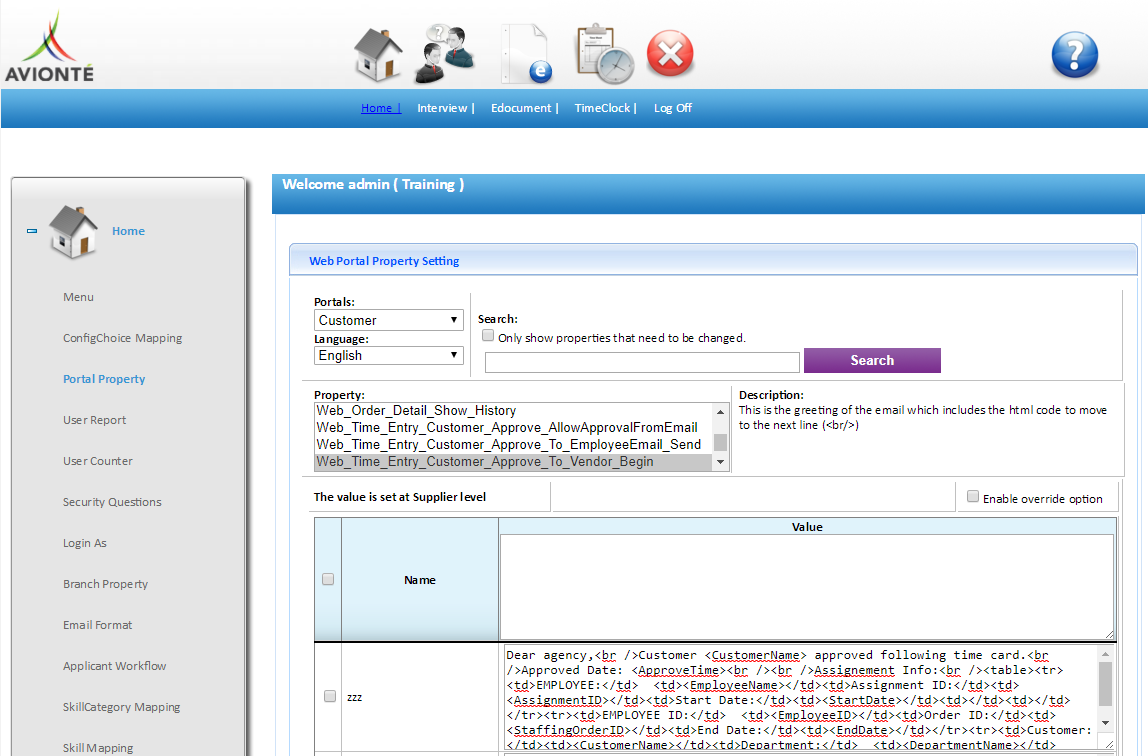Click the Name column header
Image resolution: width=1148 pixels, height=756 pixels.
point(420,580)
